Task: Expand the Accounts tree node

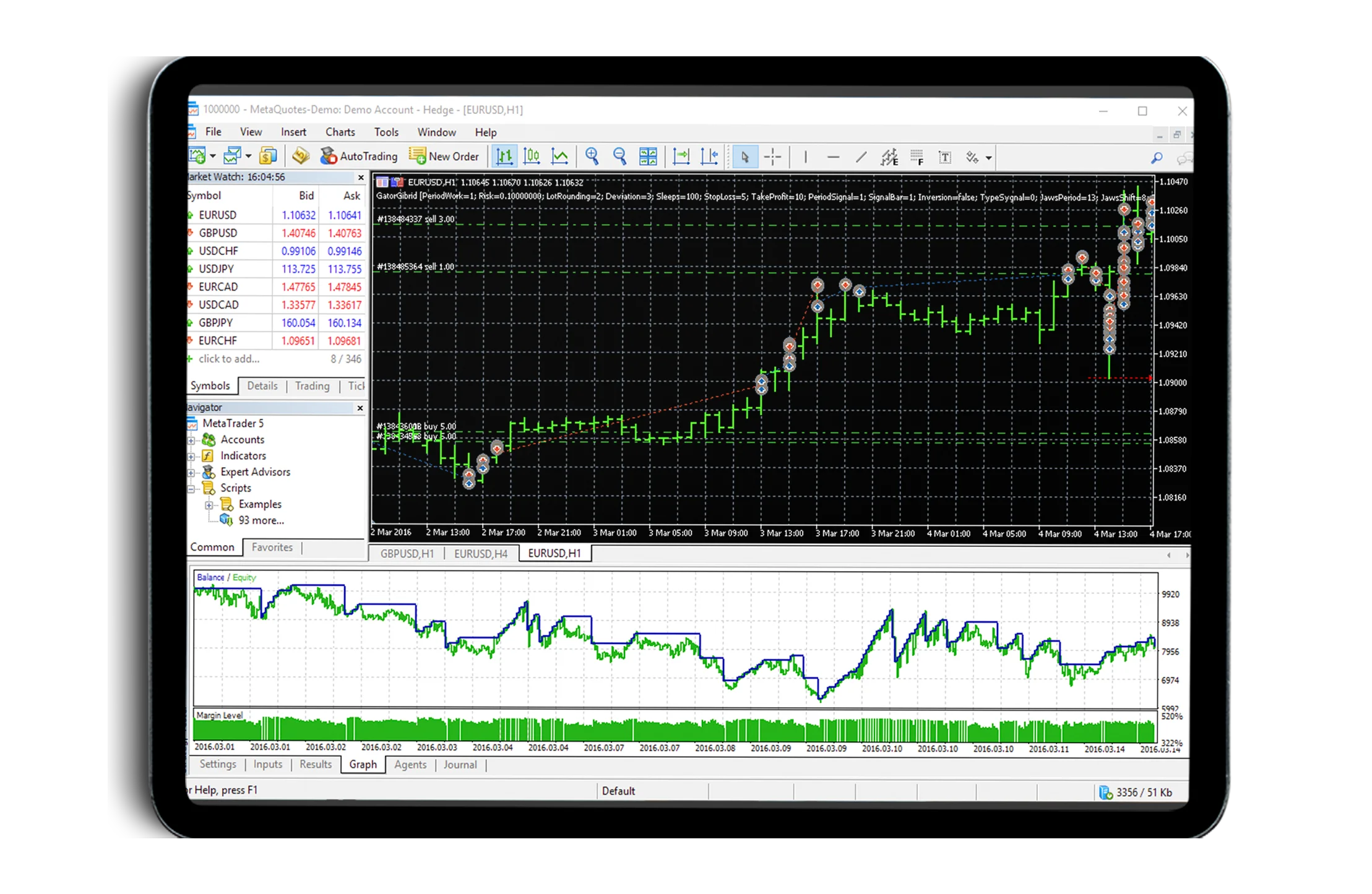Action: (192, 441)
